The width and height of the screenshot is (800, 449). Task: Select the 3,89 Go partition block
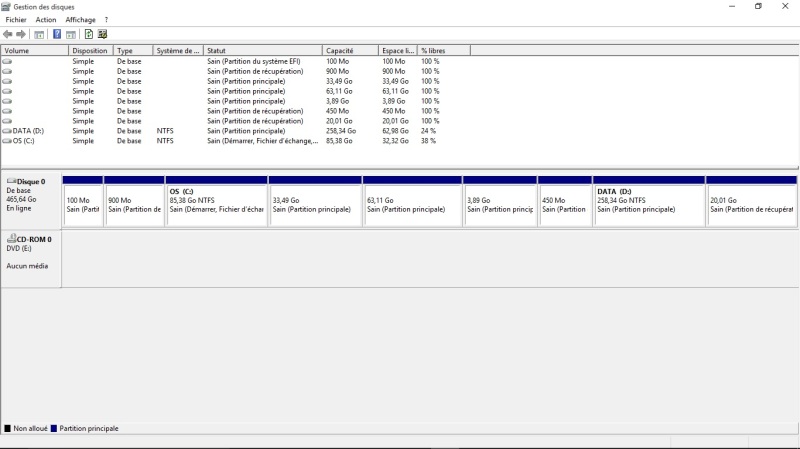499,201
